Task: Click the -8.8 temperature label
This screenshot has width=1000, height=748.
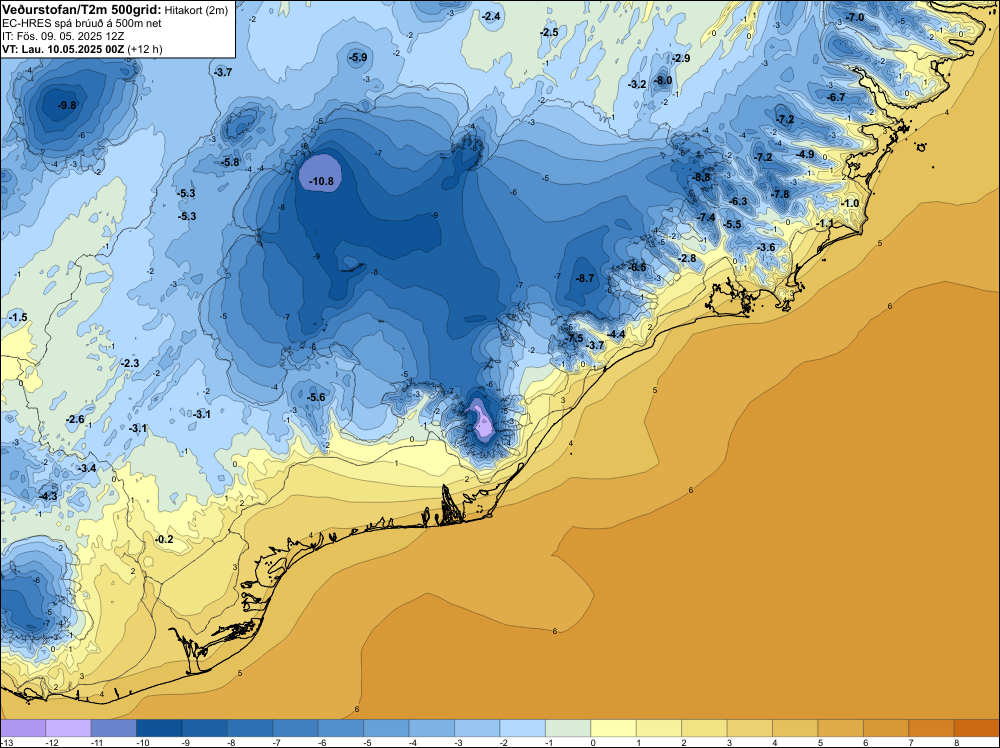Action: click(x=702, y=177)
